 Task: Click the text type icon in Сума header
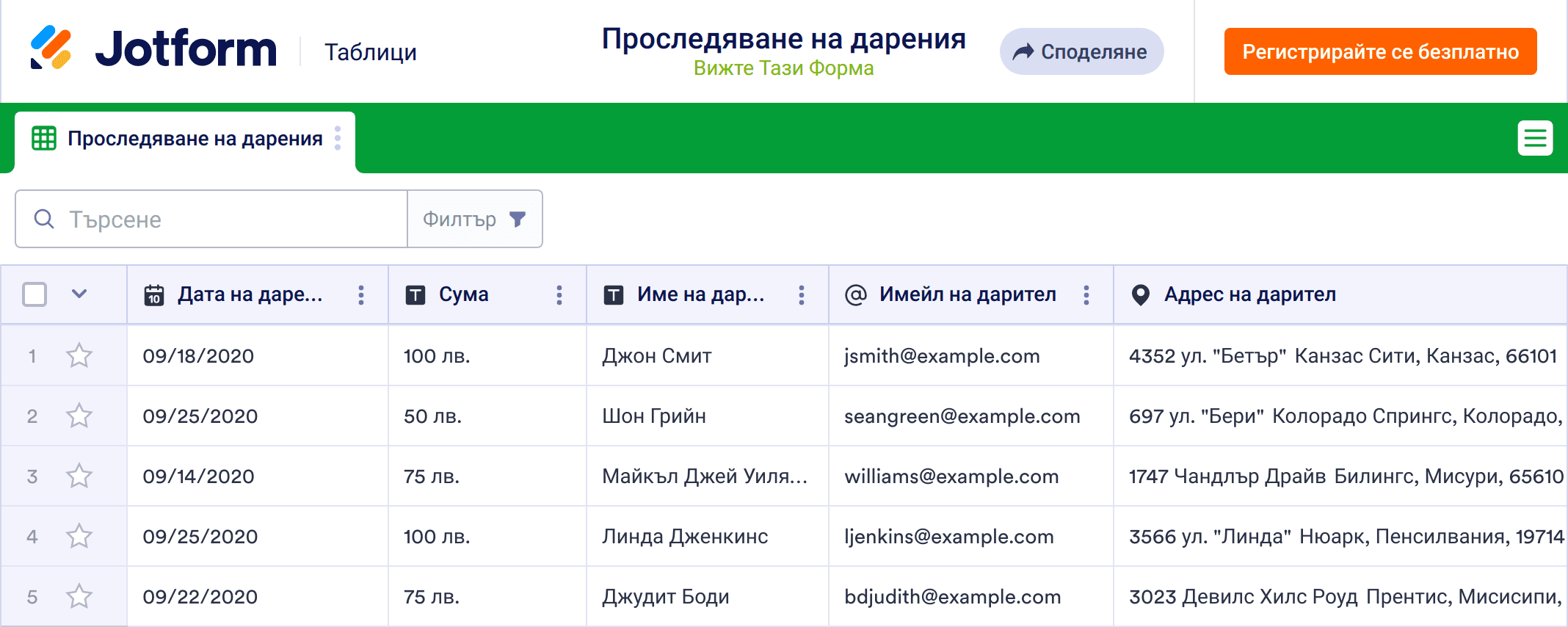point(415,295)
